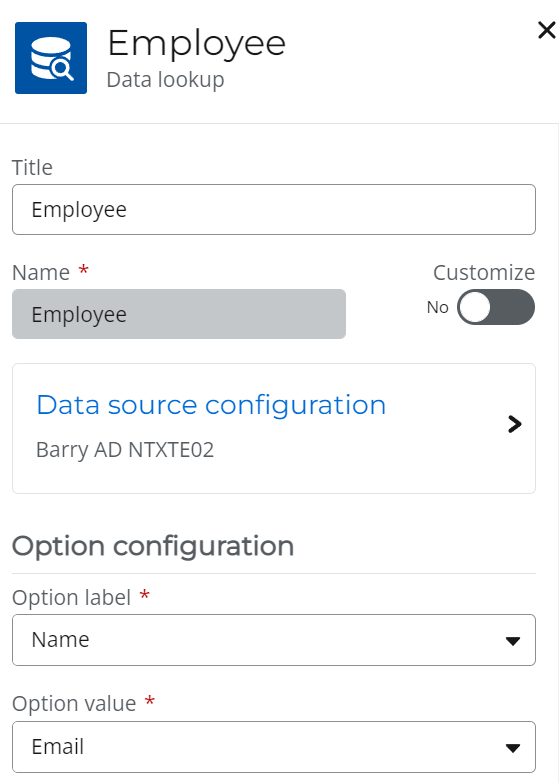Click the Data source configuration link
Screen dimensions: 559x783
[211, 405]
